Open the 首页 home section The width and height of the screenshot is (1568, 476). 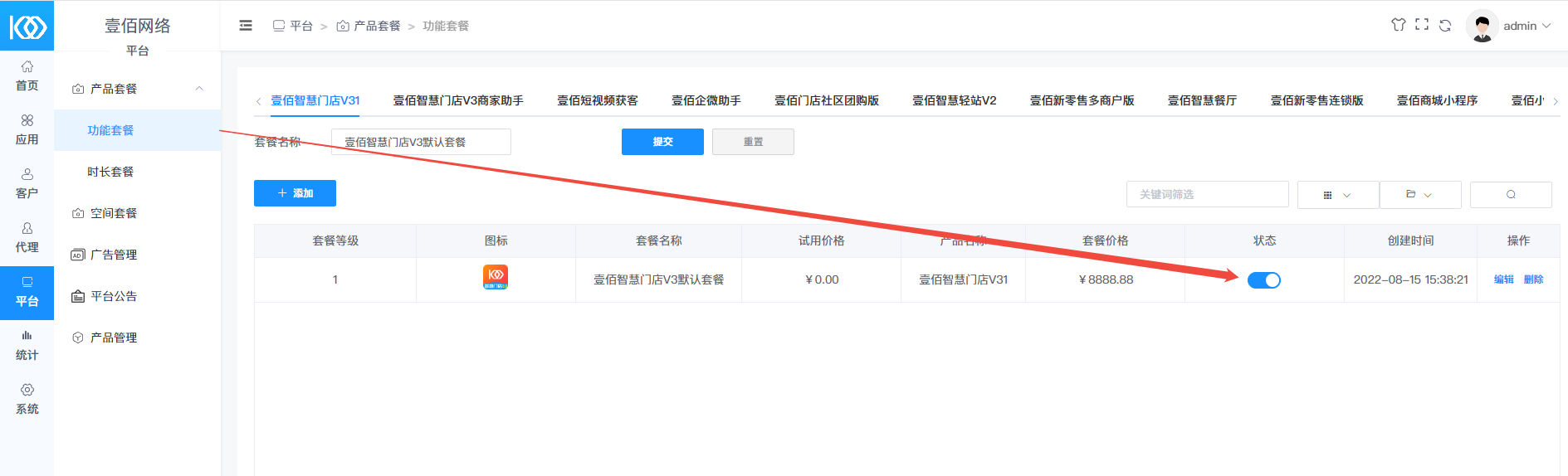pos(27,75)
